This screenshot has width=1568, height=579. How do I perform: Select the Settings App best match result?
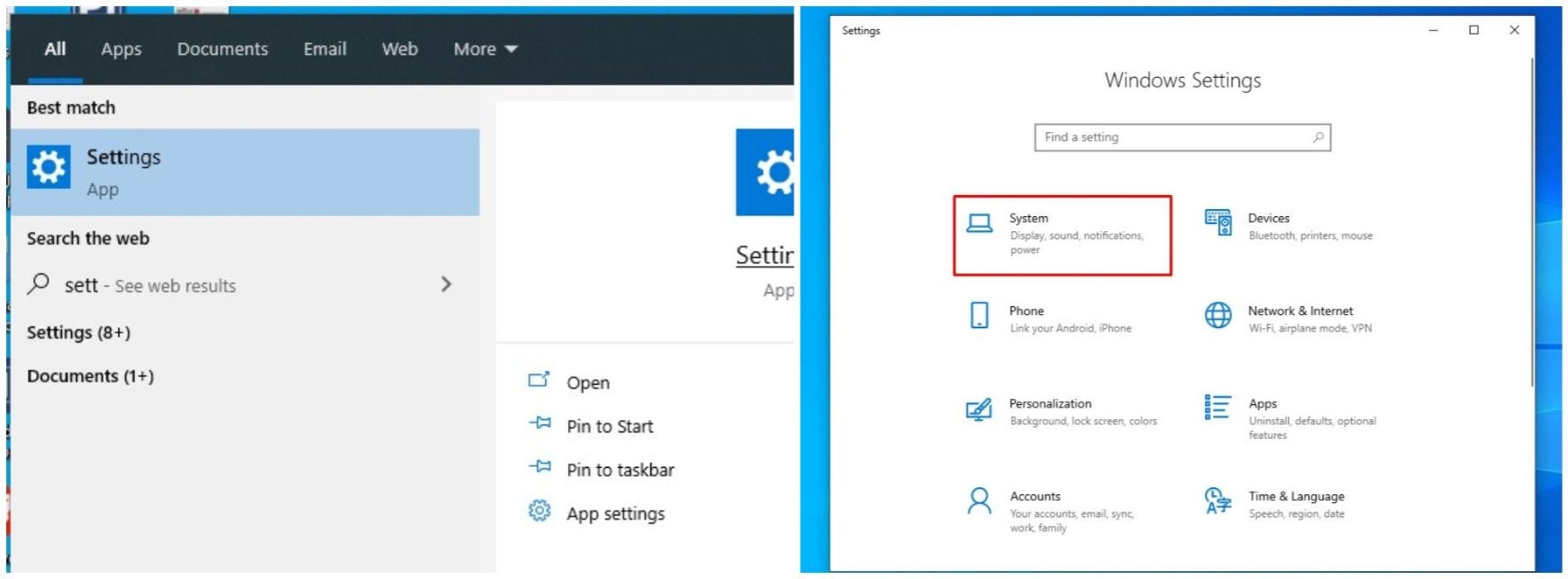click(x=246, y=172)
